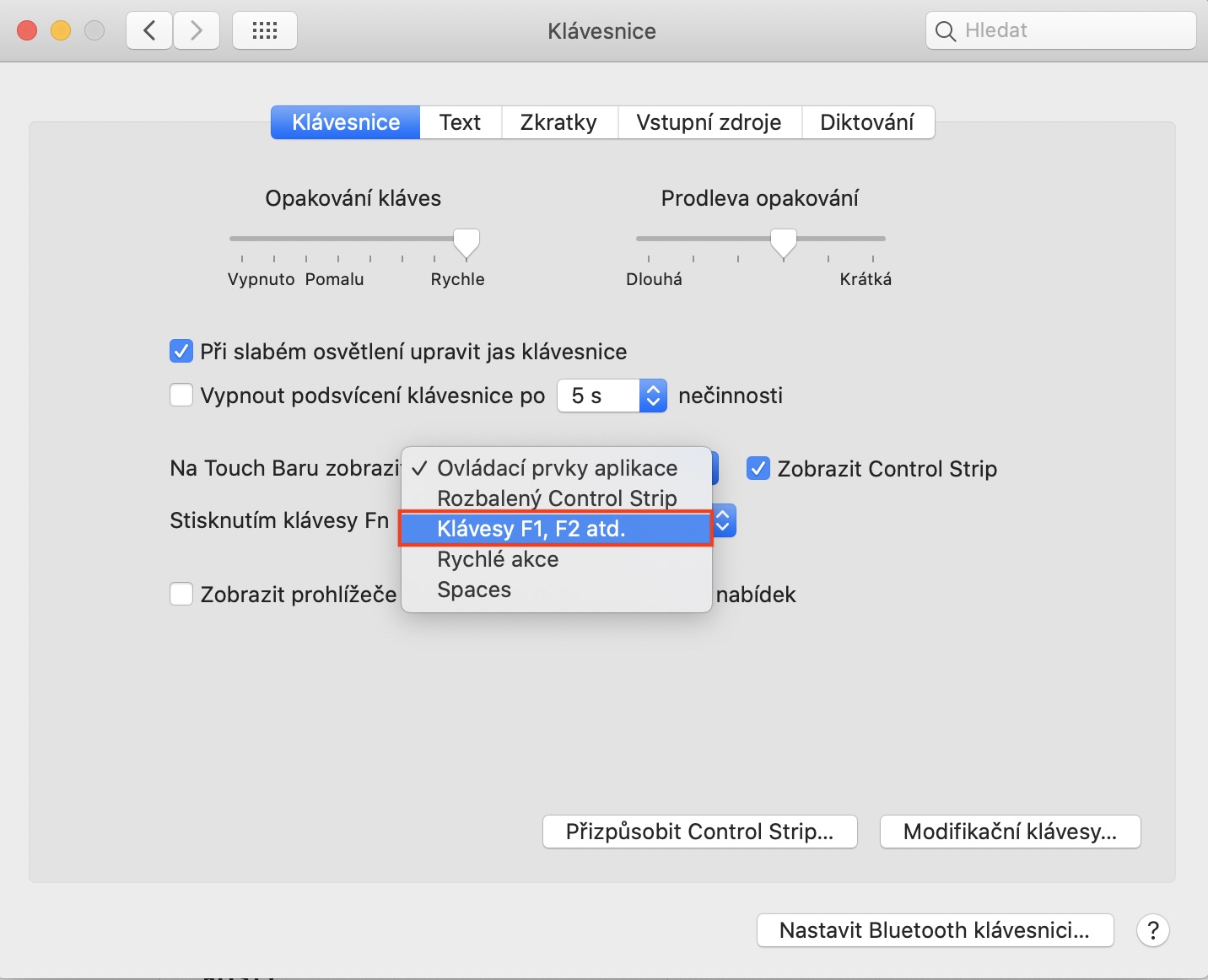Click Přizpůsobit Control Strip… button
Viewport: 1208px width, 980px height.
point(700,832)
